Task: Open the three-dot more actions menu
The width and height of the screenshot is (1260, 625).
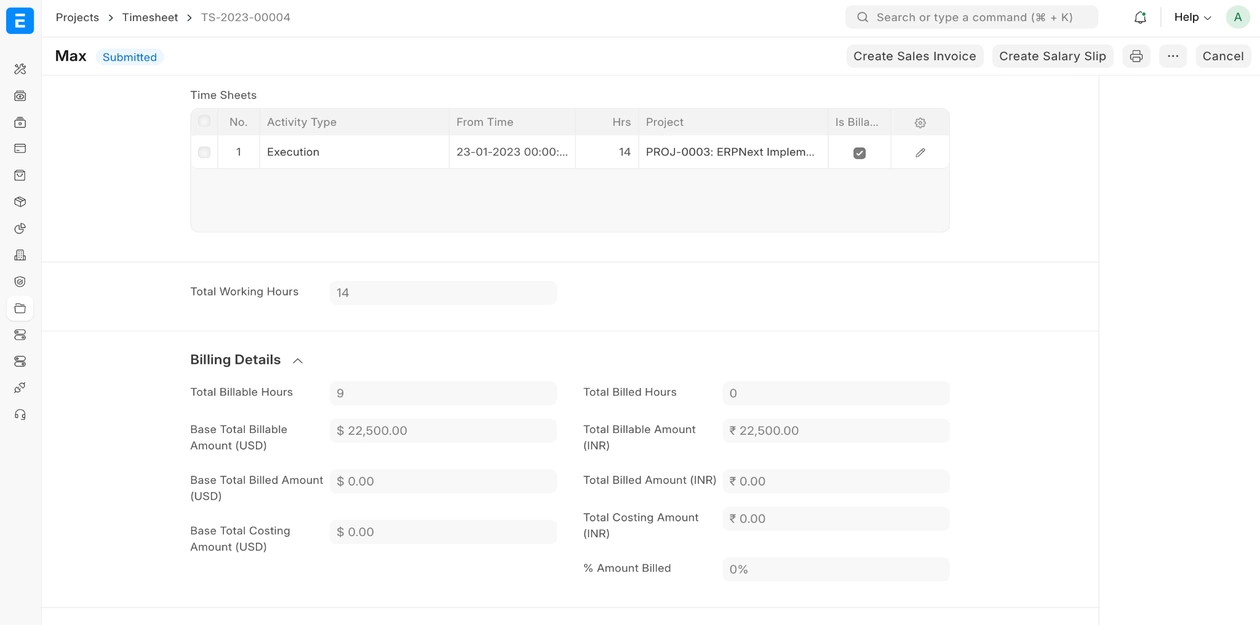Action: point(1173,57)
